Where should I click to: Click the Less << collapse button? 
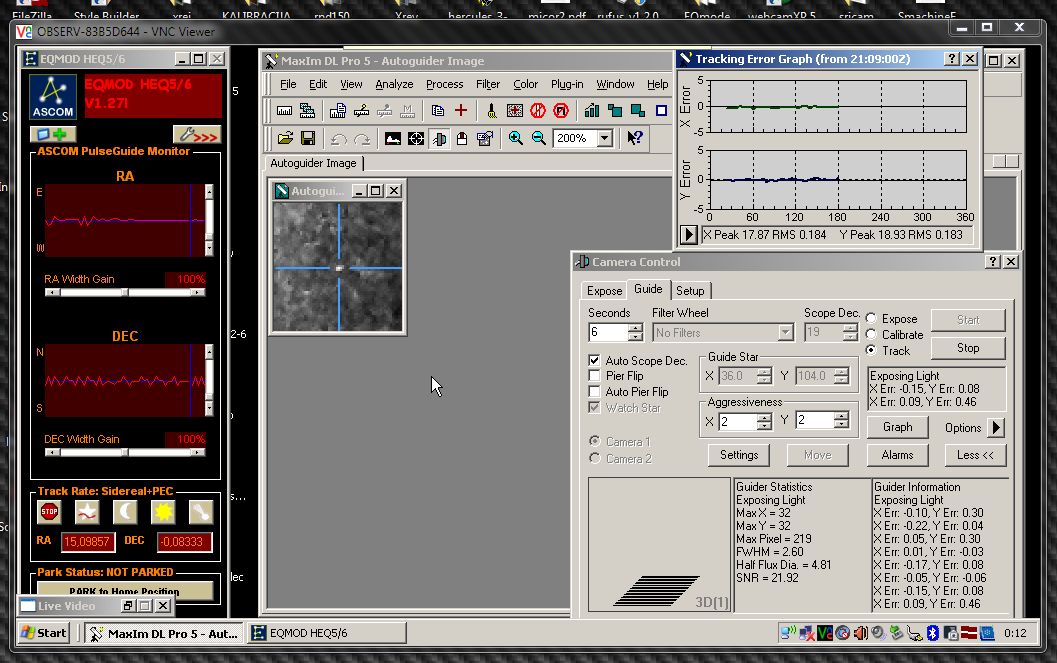click(974, 455)
